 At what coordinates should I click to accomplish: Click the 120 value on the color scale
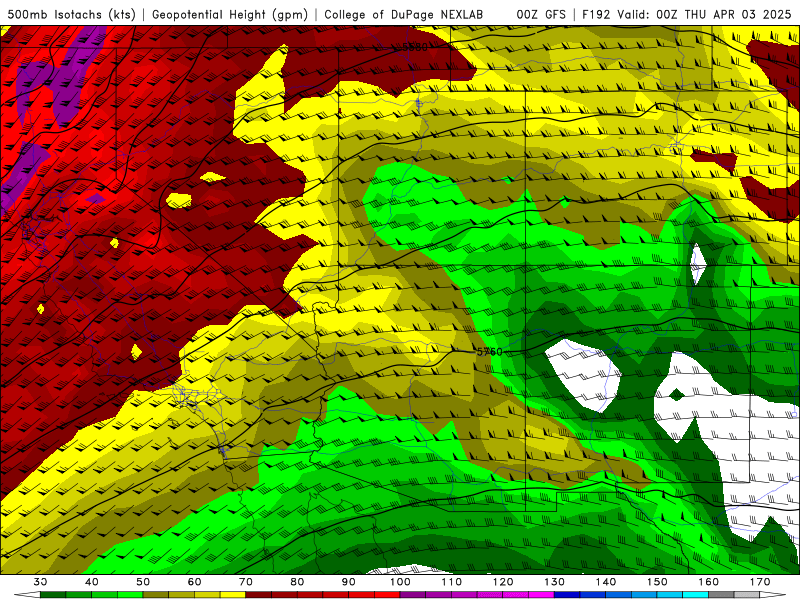pos(503,582)
